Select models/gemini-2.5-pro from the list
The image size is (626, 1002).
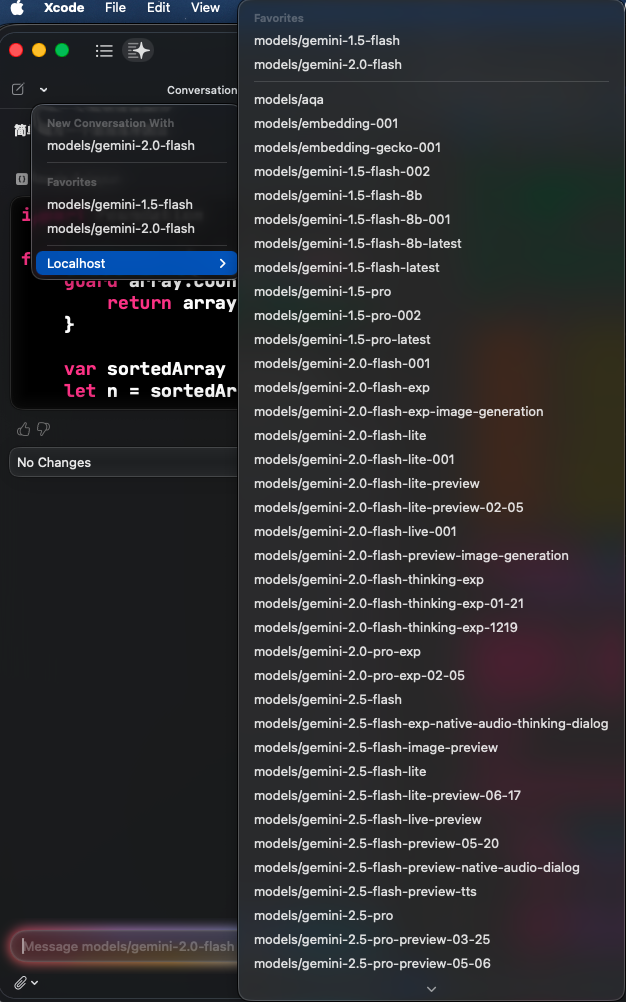coord(323,915)
